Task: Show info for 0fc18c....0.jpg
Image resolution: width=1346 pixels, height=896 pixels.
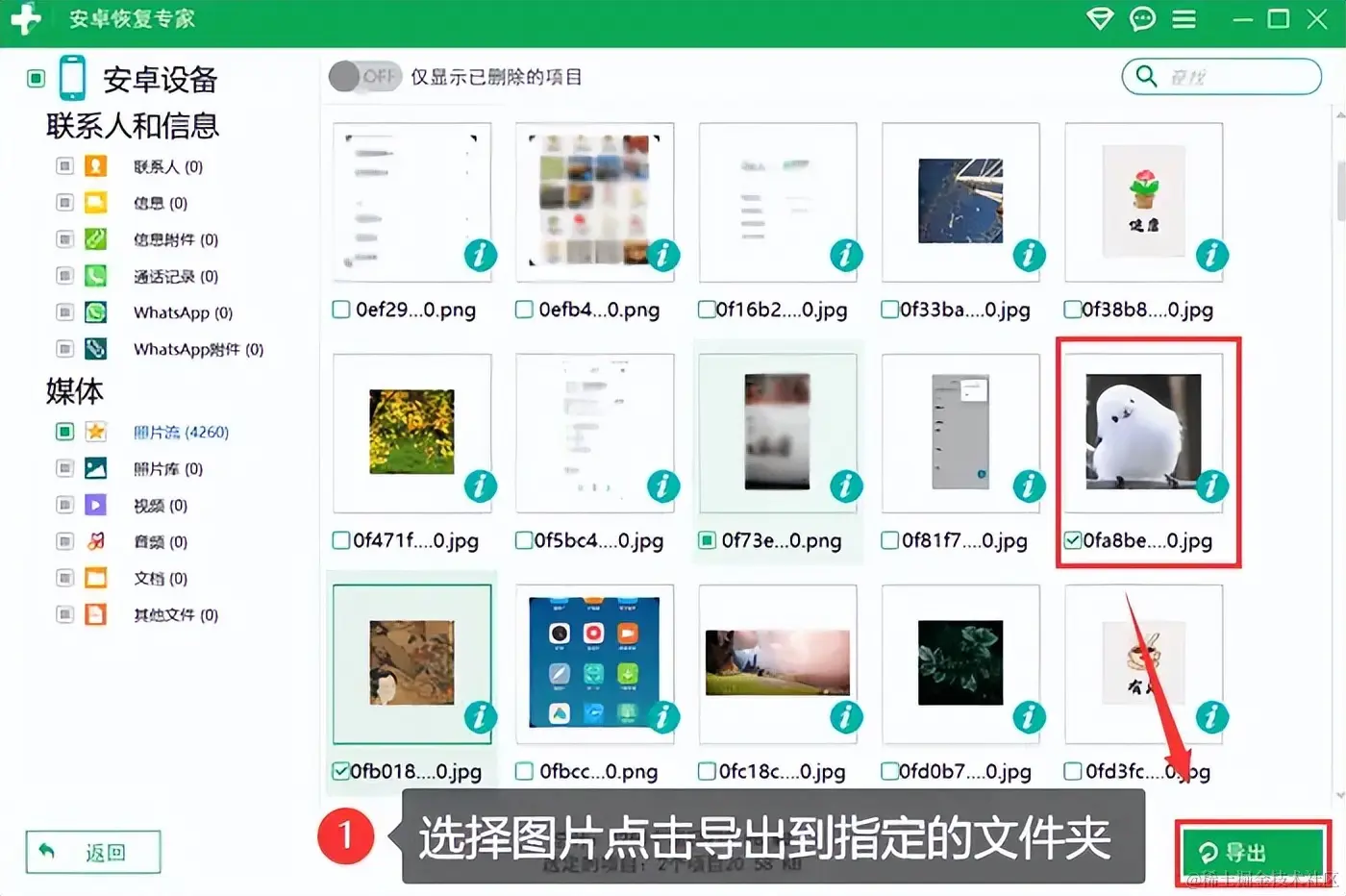Action: 846,717
